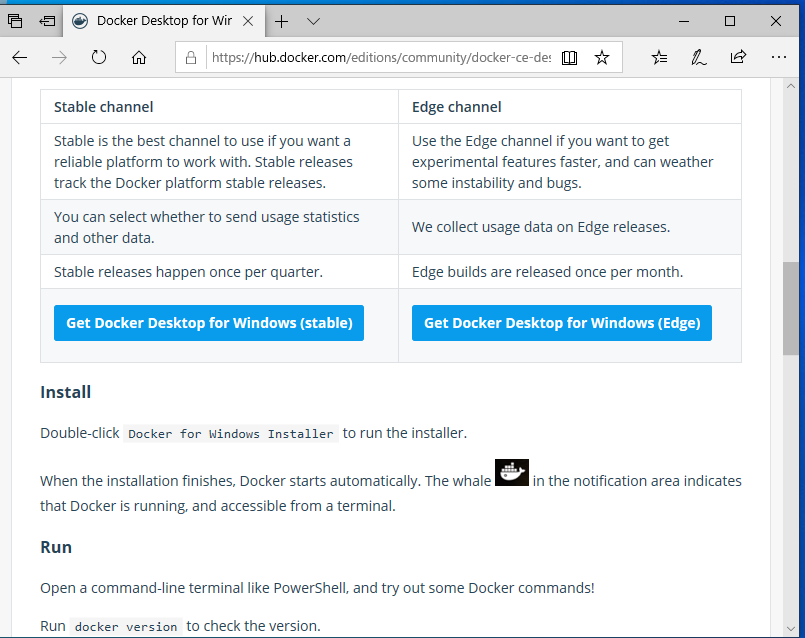Go back to previous page
Viewport: 805px width, 638px height.
tap(20, 57)
